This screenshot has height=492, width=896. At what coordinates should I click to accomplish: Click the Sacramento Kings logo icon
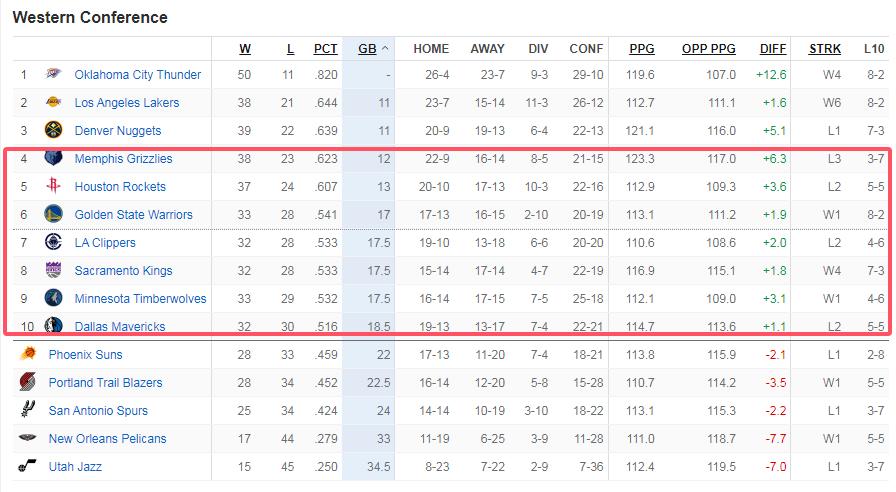click(x=54, y=271)
